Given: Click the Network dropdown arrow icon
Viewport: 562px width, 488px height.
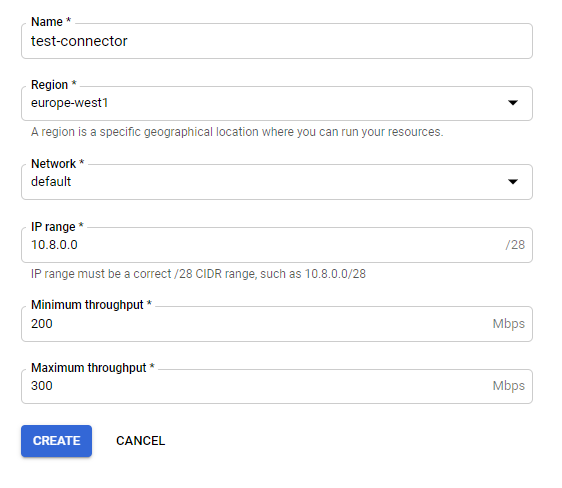Looking at the screenshot, I should (513, 182).
